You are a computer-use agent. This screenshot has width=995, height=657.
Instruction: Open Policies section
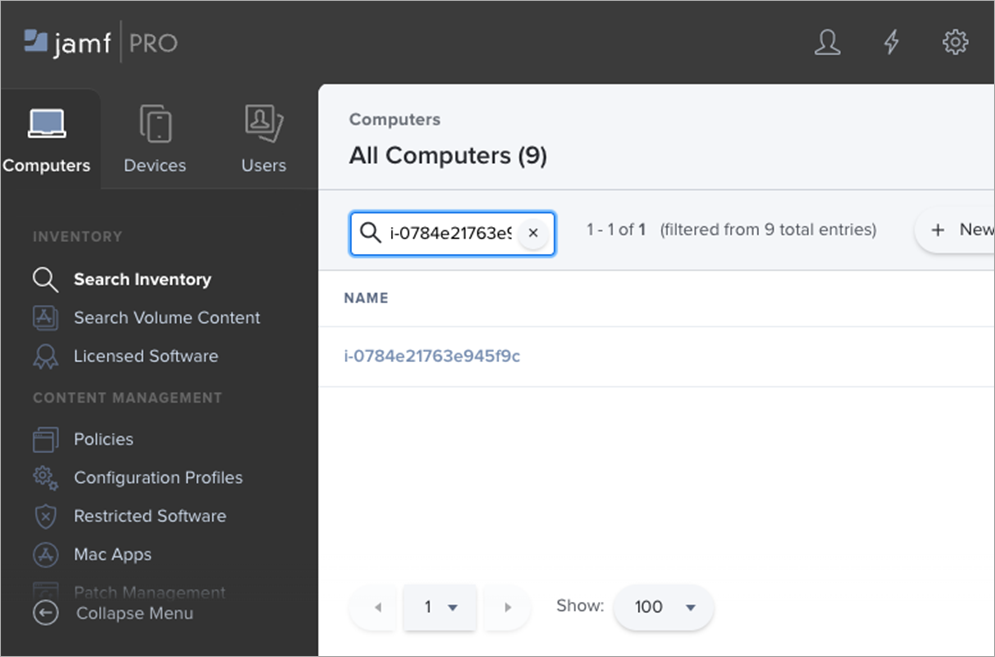pos(103,439)
